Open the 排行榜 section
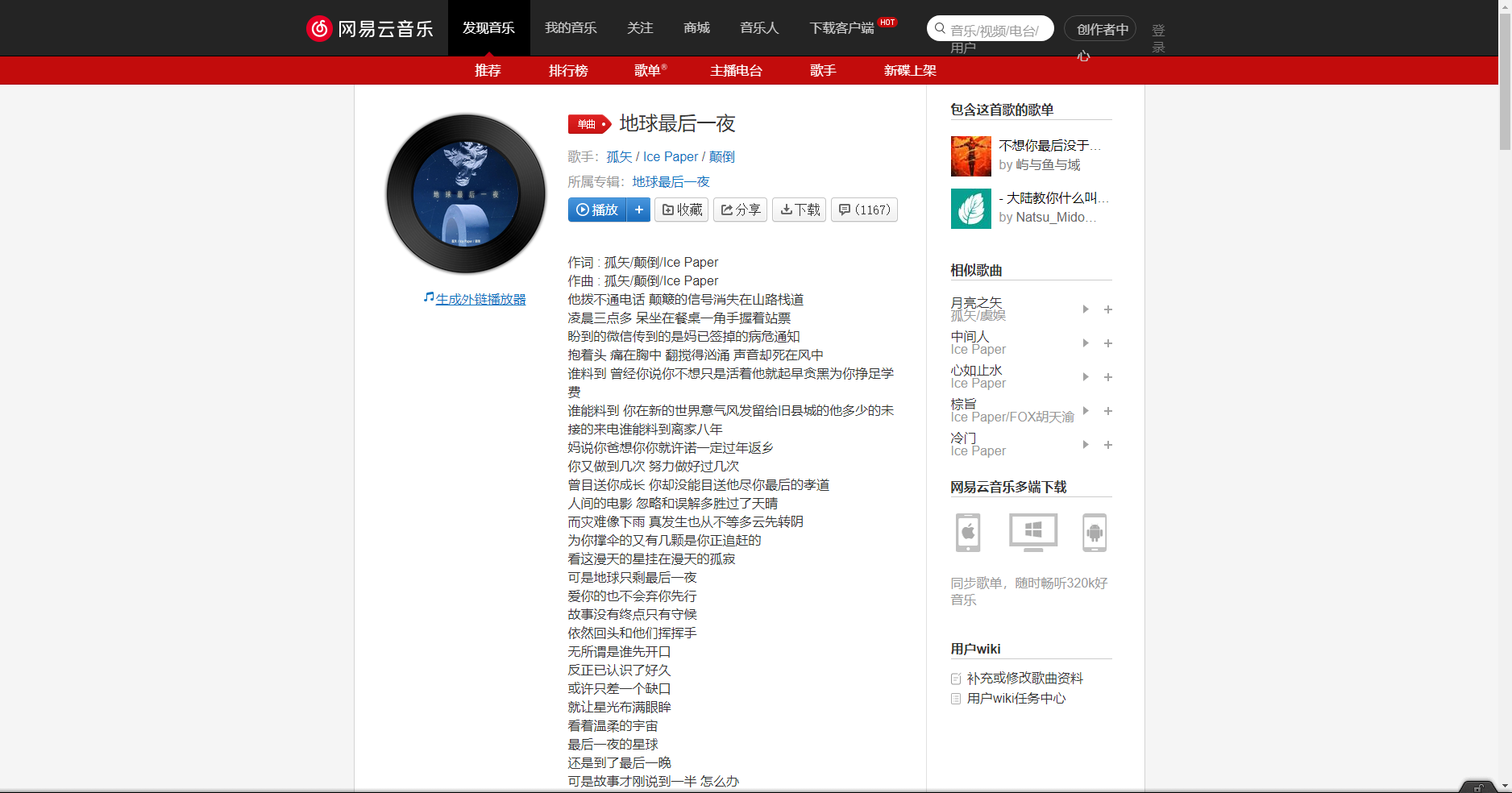 (568, 70)
